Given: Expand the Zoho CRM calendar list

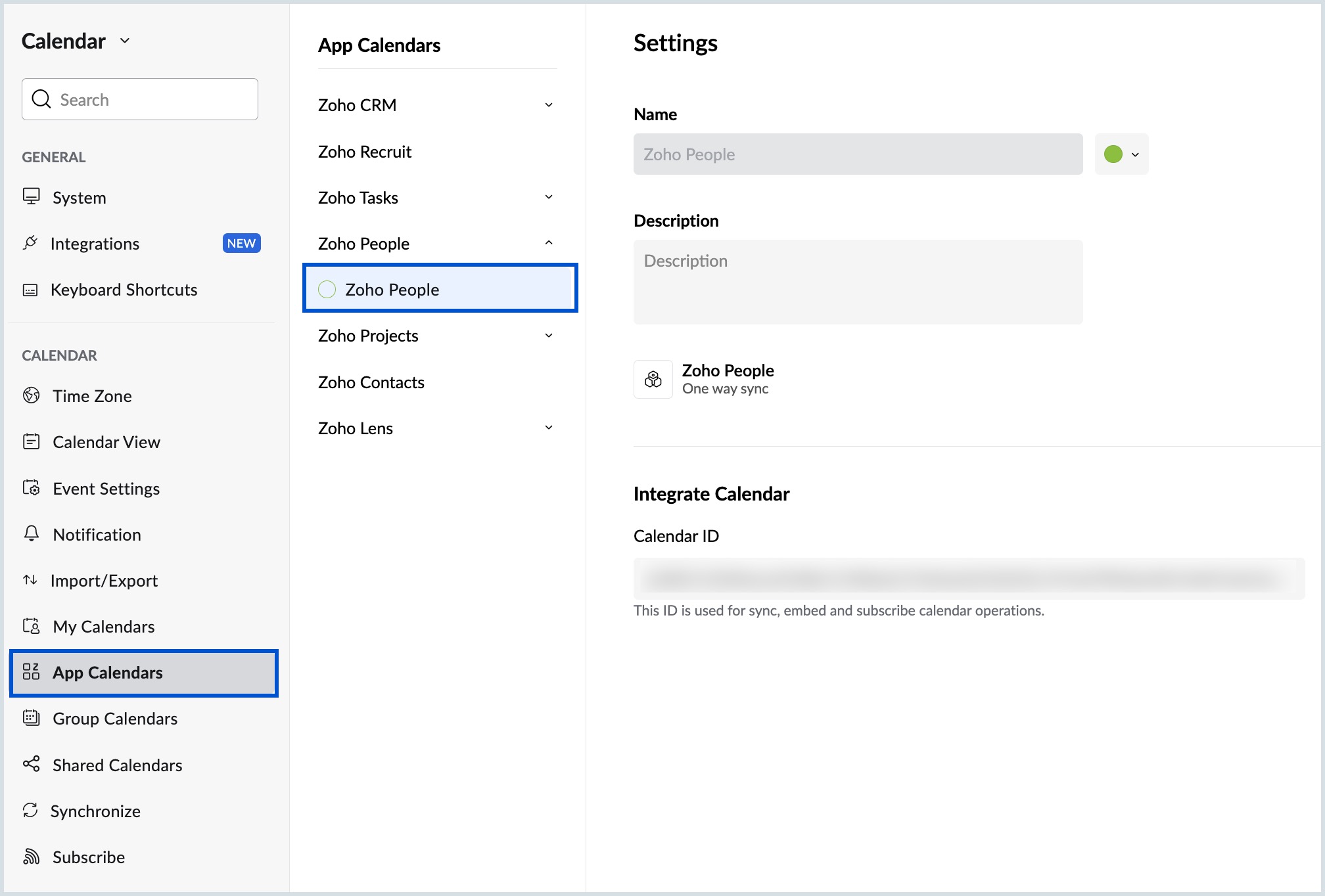Looking at the screenshot, I should coord(548,105).
